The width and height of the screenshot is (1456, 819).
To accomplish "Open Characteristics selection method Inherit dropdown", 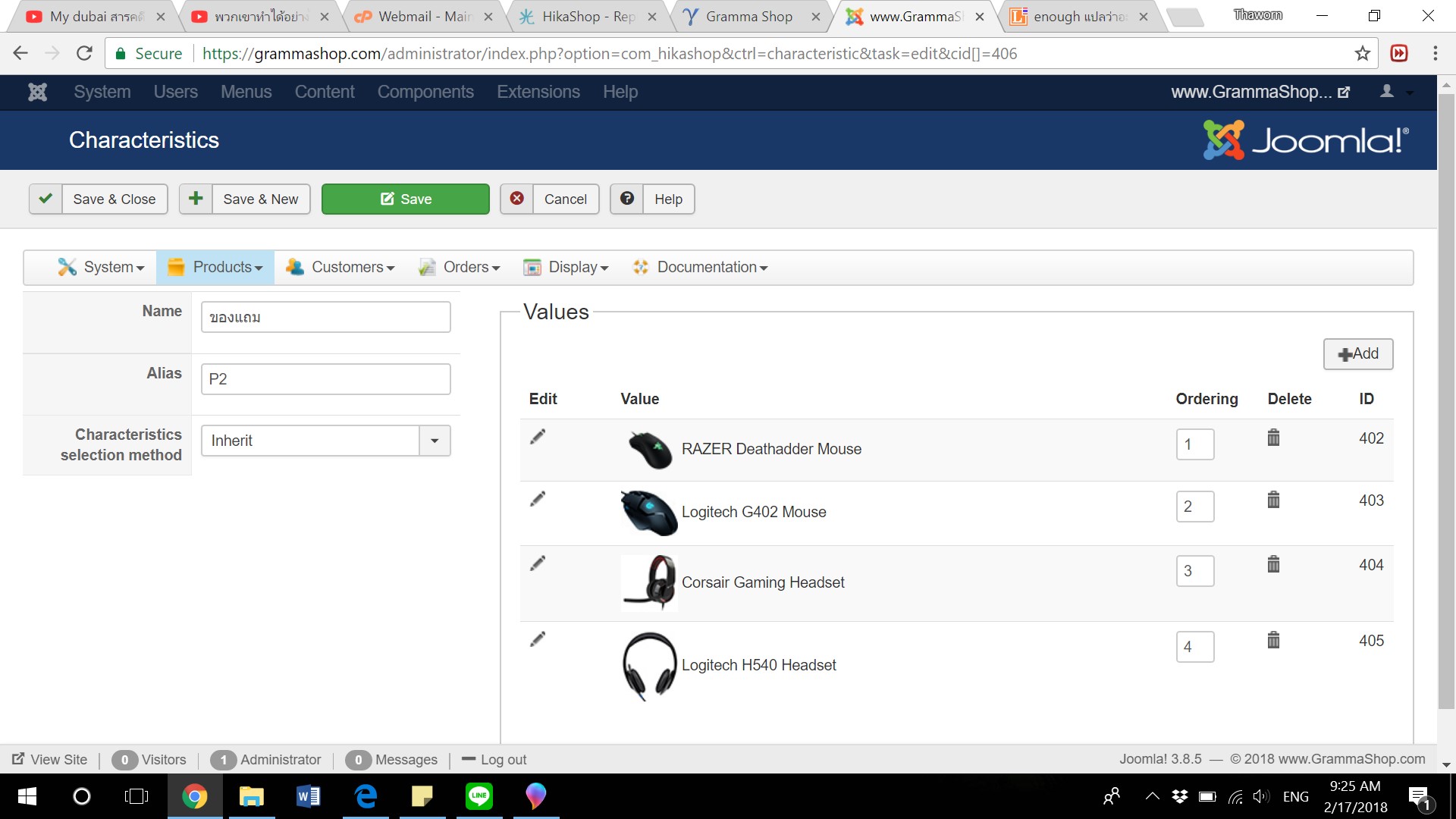I will (435, 441).
